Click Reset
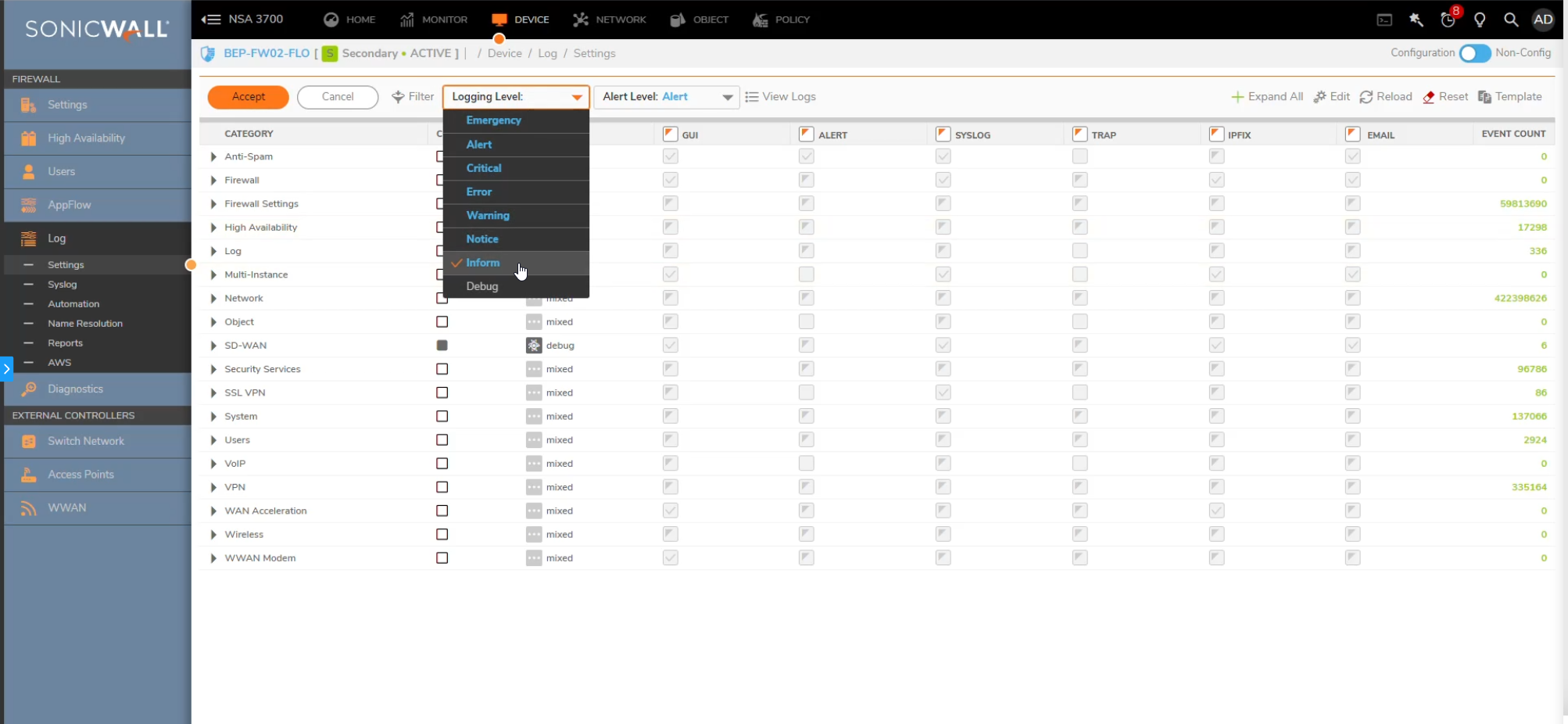 tap(1445, 97)
